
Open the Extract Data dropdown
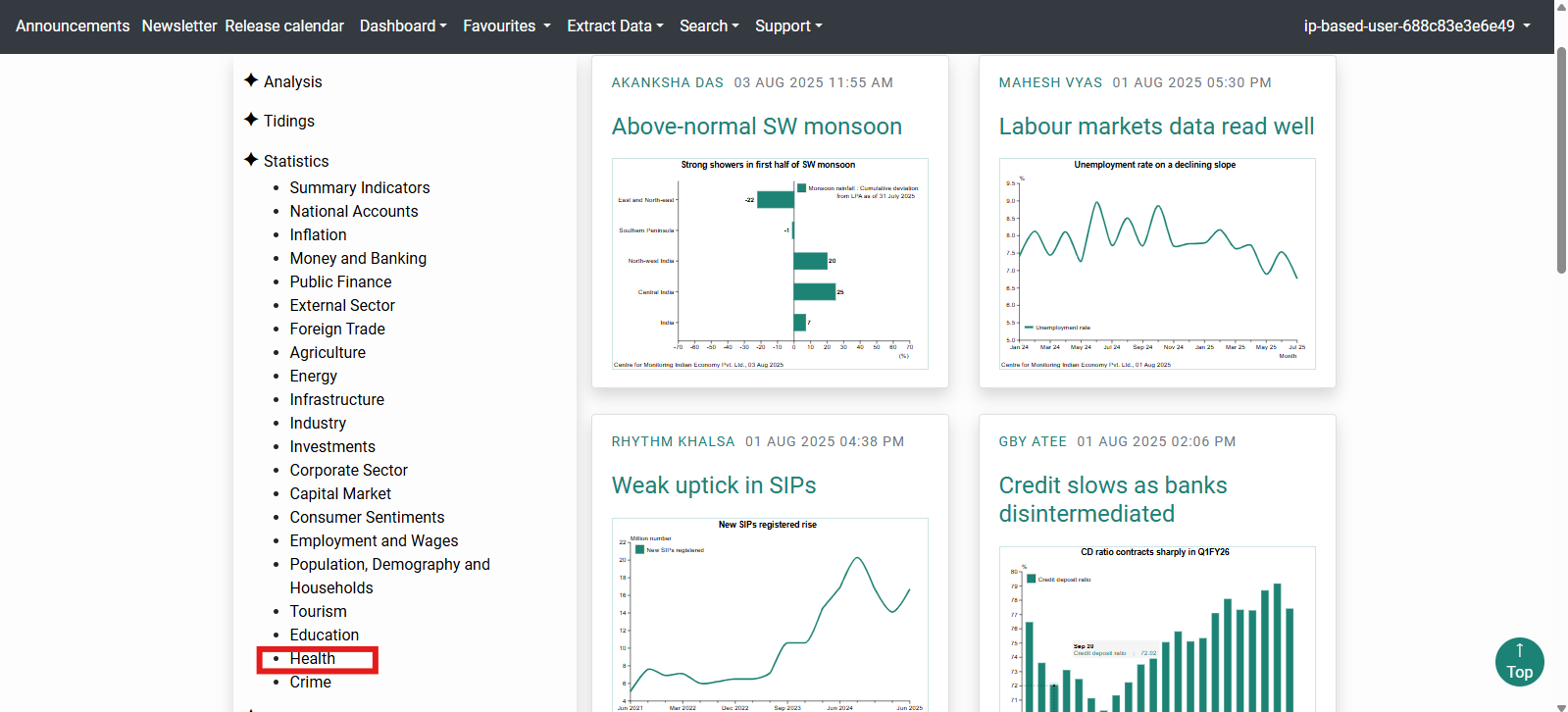615,26
